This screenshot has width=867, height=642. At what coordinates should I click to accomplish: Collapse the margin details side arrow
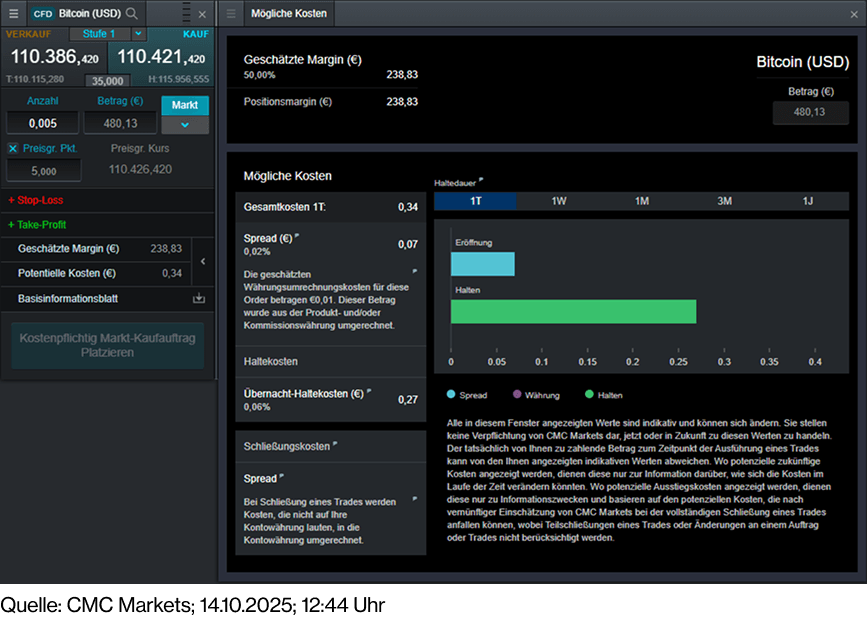pyautogui.click(x=204, y=261)
